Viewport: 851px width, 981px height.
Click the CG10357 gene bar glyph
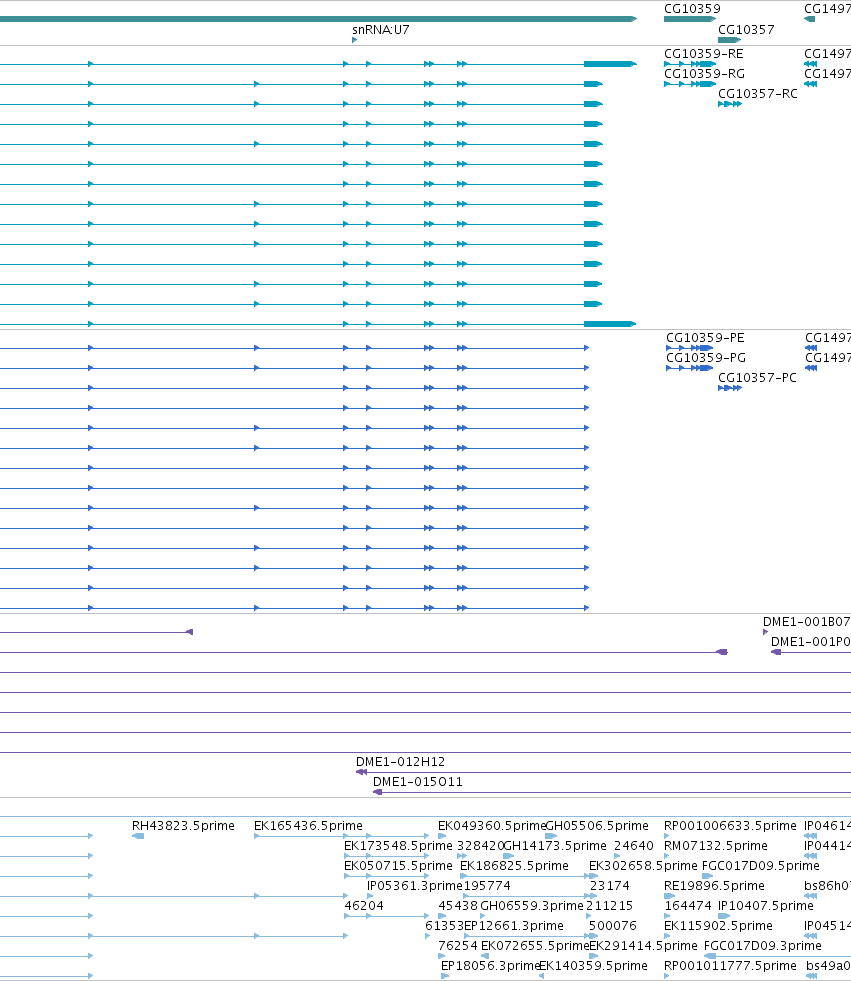730,40
